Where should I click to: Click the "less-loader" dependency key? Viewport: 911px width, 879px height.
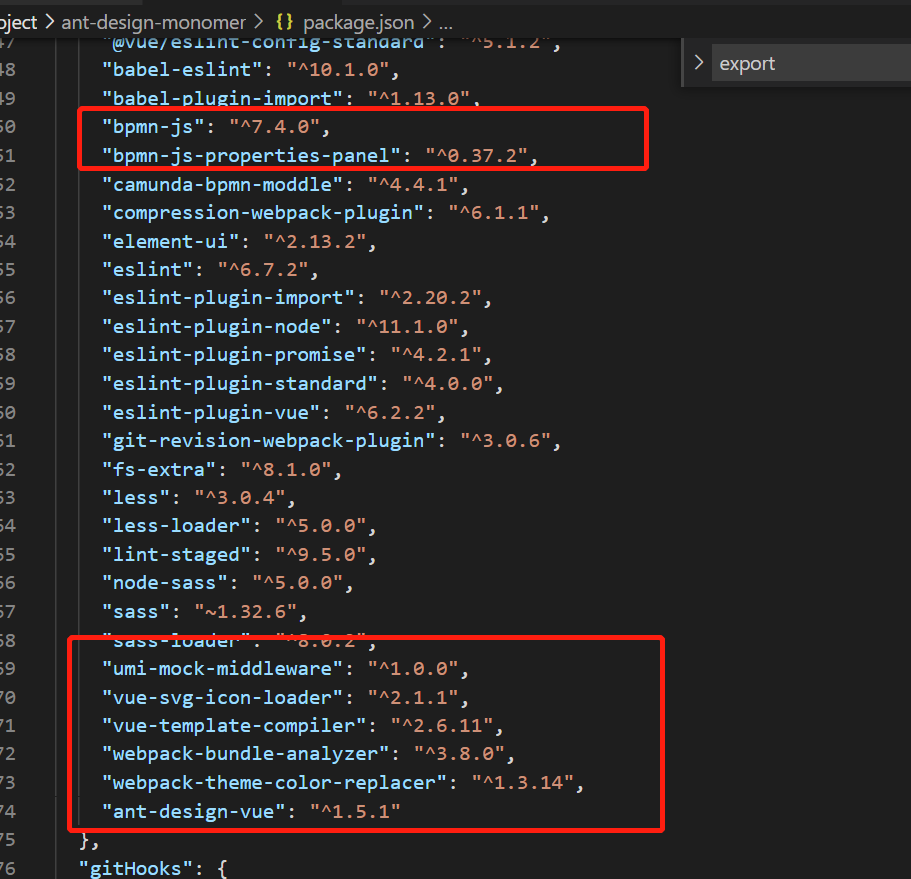point(177,526)
